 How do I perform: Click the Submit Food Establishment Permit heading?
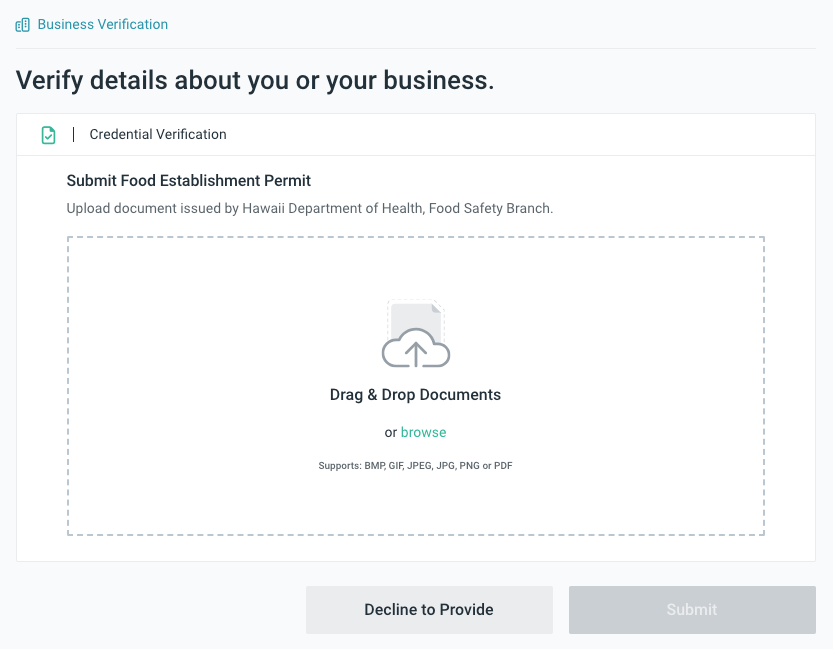(189, 181)
